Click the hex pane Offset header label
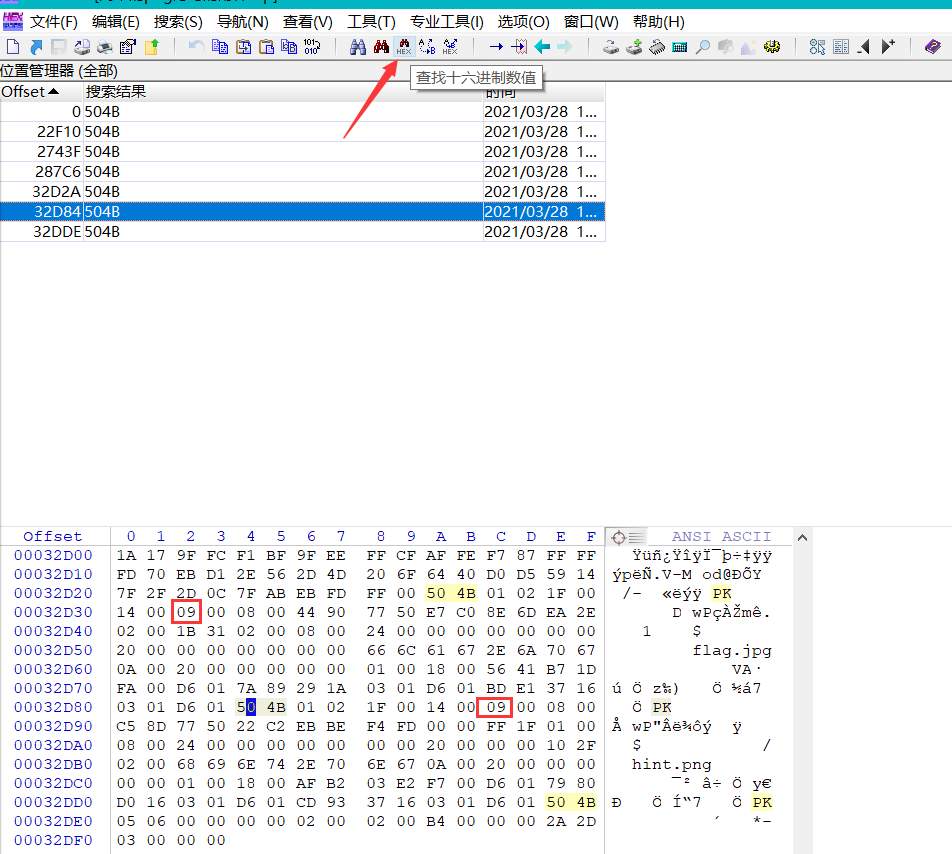 pos(53,537)
